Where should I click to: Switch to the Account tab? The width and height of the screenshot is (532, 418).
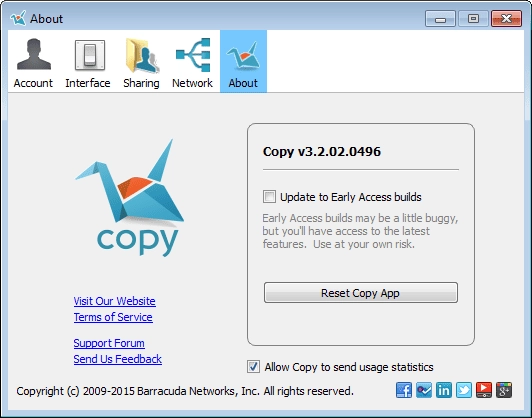tap(33, 62)
